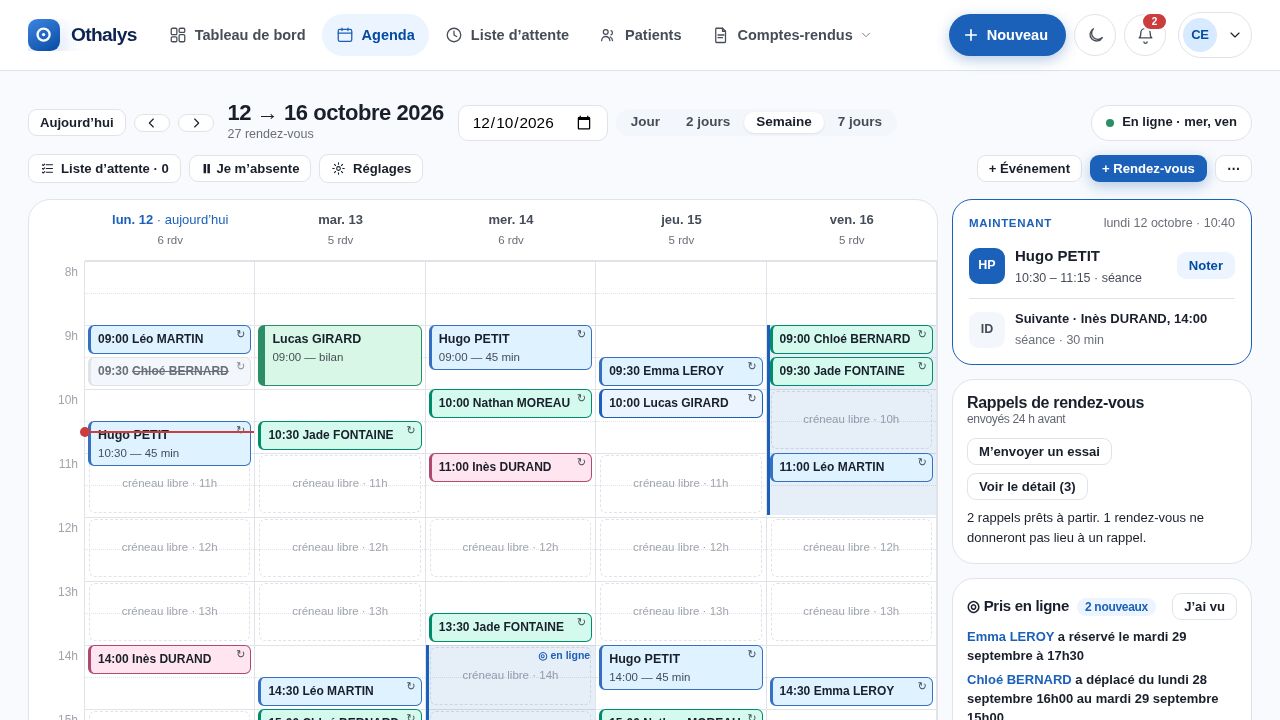Viewport: 1280px width, 720px height.
Task: Jump to Aujourd'hui
Action: pyautogui.click(x=77, y=122)
